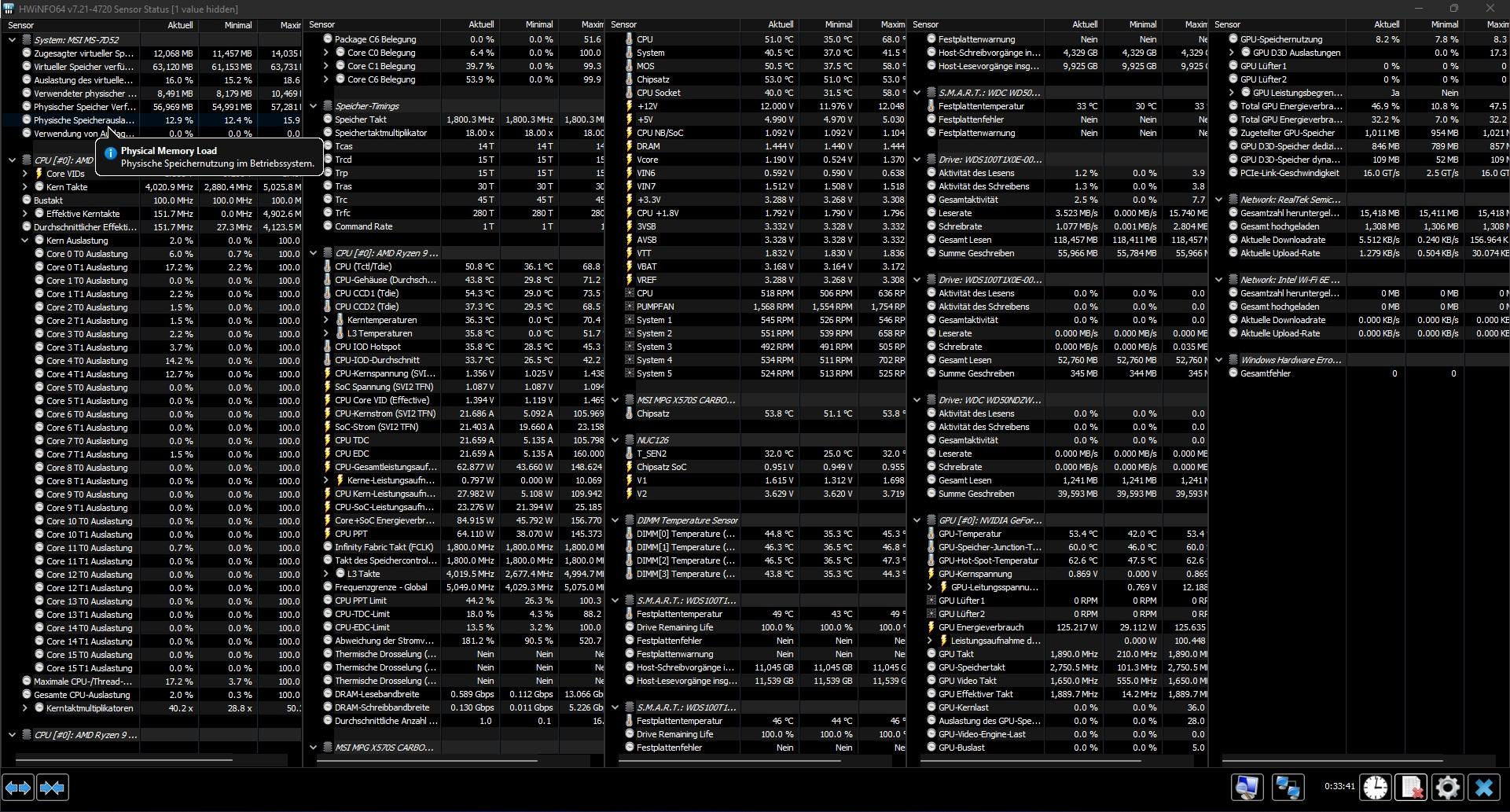This screenshot has height=812, width=1510.
Task: Click the thermometer icon beside T_SEN2
Action: point(630,454)
